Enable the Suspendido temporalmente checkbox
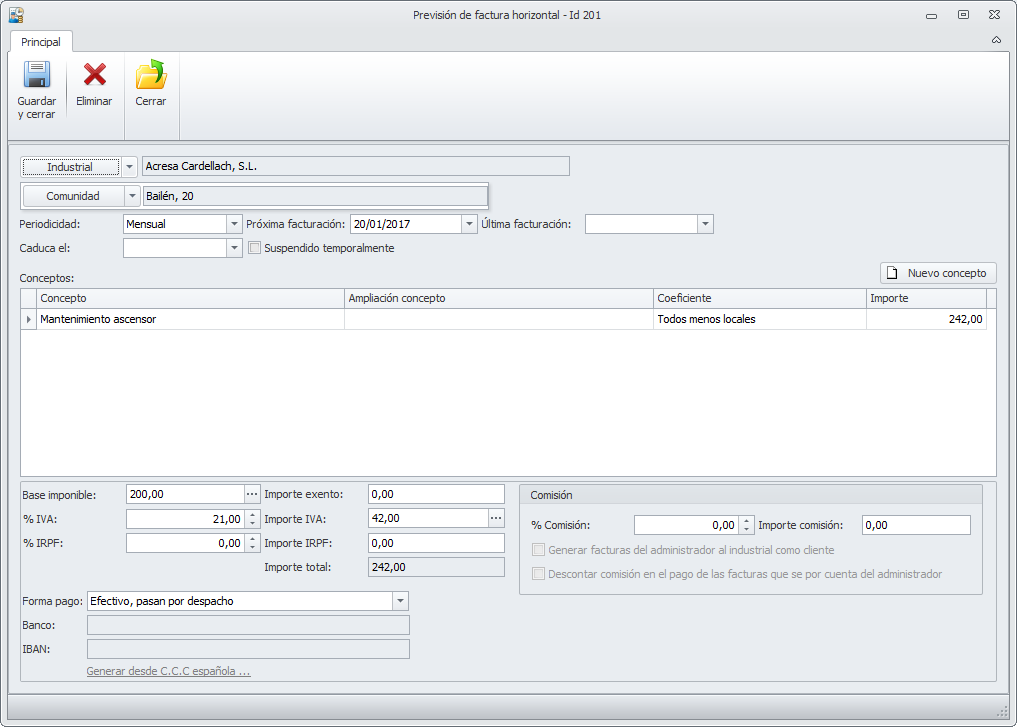The width and height of the screenshot is (1017, 727). (x=254, y=248)
